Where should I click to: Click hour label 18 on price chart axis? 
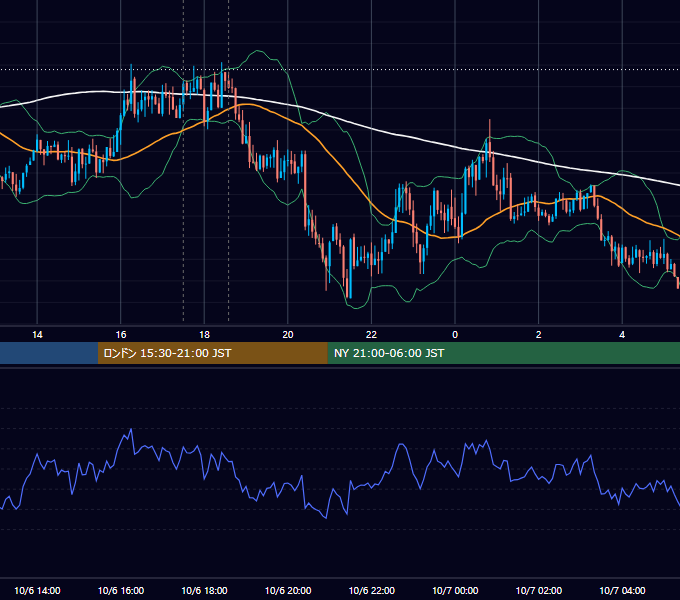tap(204, 335)
